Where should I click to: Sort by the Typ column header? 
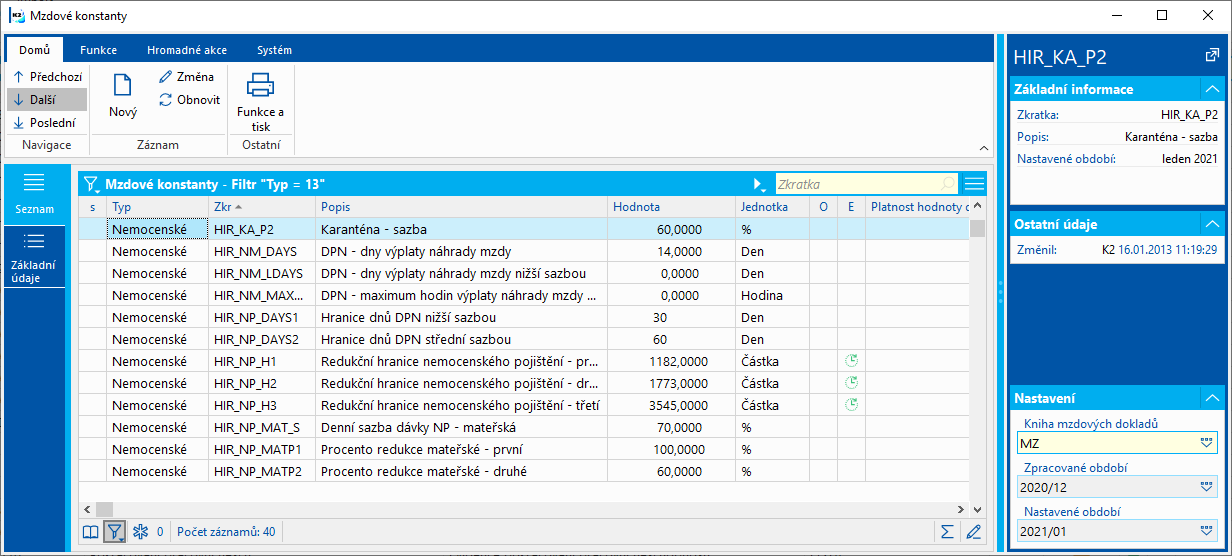coord(158,207)
